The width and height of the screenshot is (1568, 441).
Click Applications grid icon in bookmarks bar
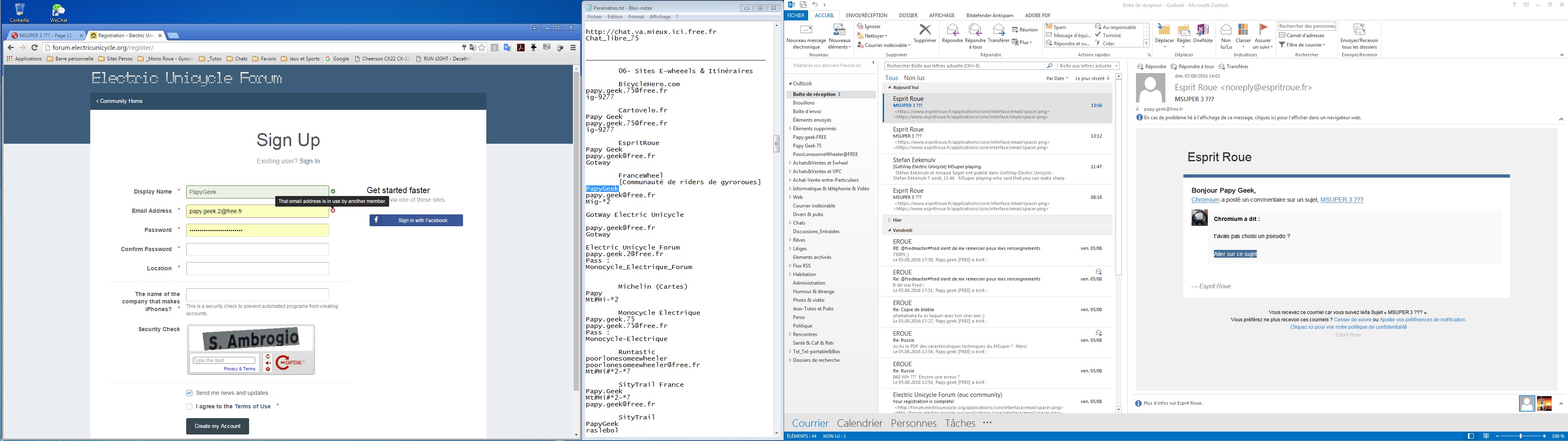(10, 59)
